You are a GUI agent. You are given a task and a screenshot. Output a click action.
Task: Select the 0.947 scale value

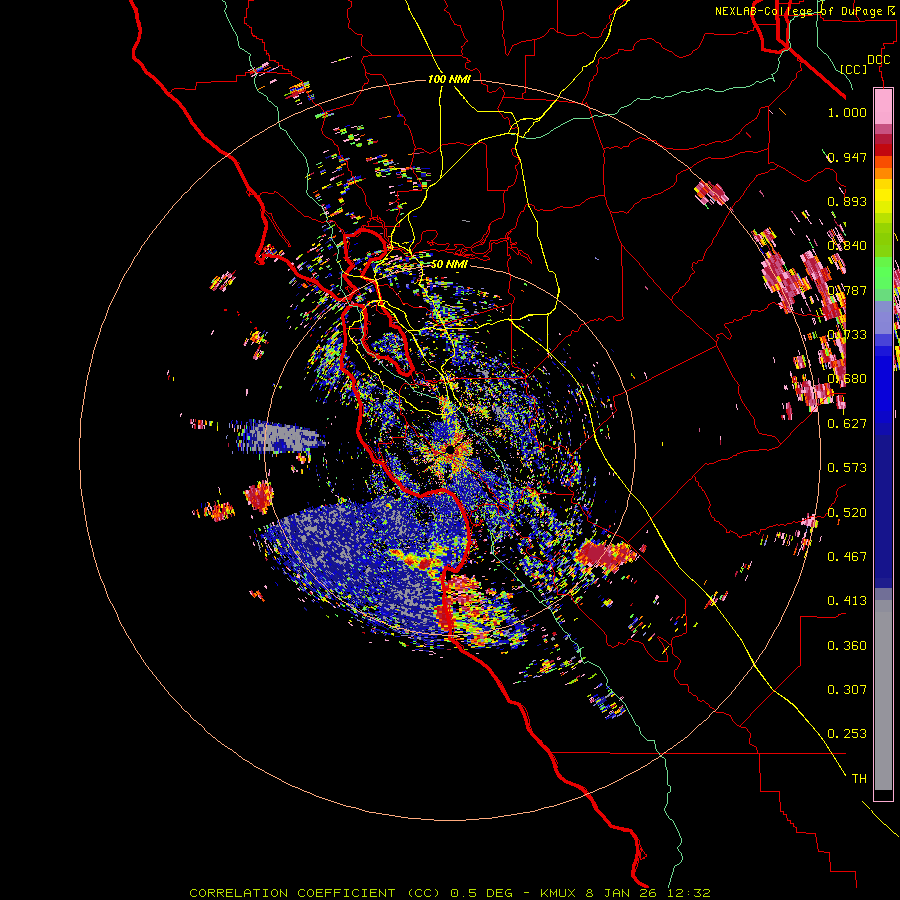tap(847, 157)
